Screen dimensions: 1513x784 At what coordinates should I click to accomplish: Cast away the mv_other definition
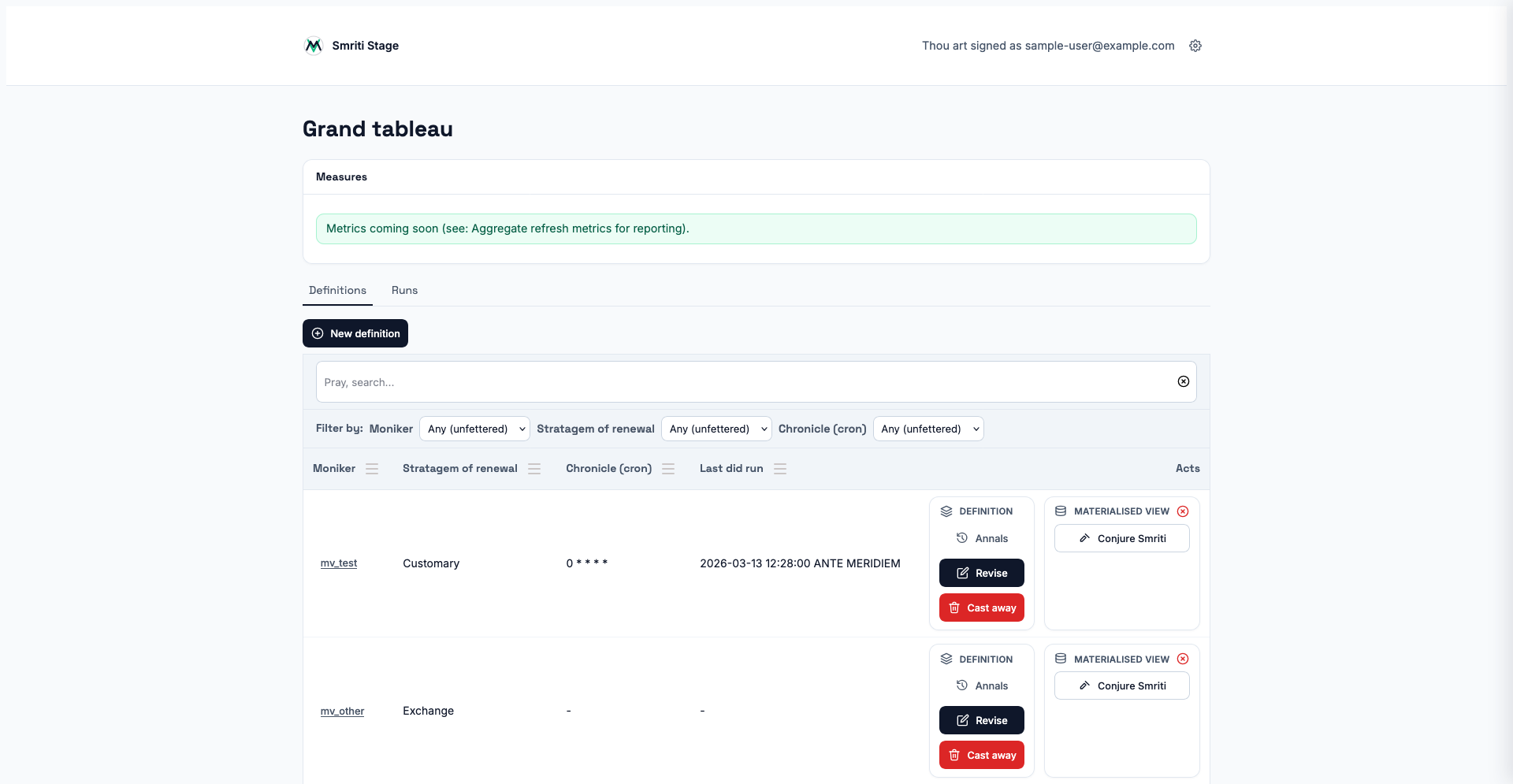click(981, 755)
